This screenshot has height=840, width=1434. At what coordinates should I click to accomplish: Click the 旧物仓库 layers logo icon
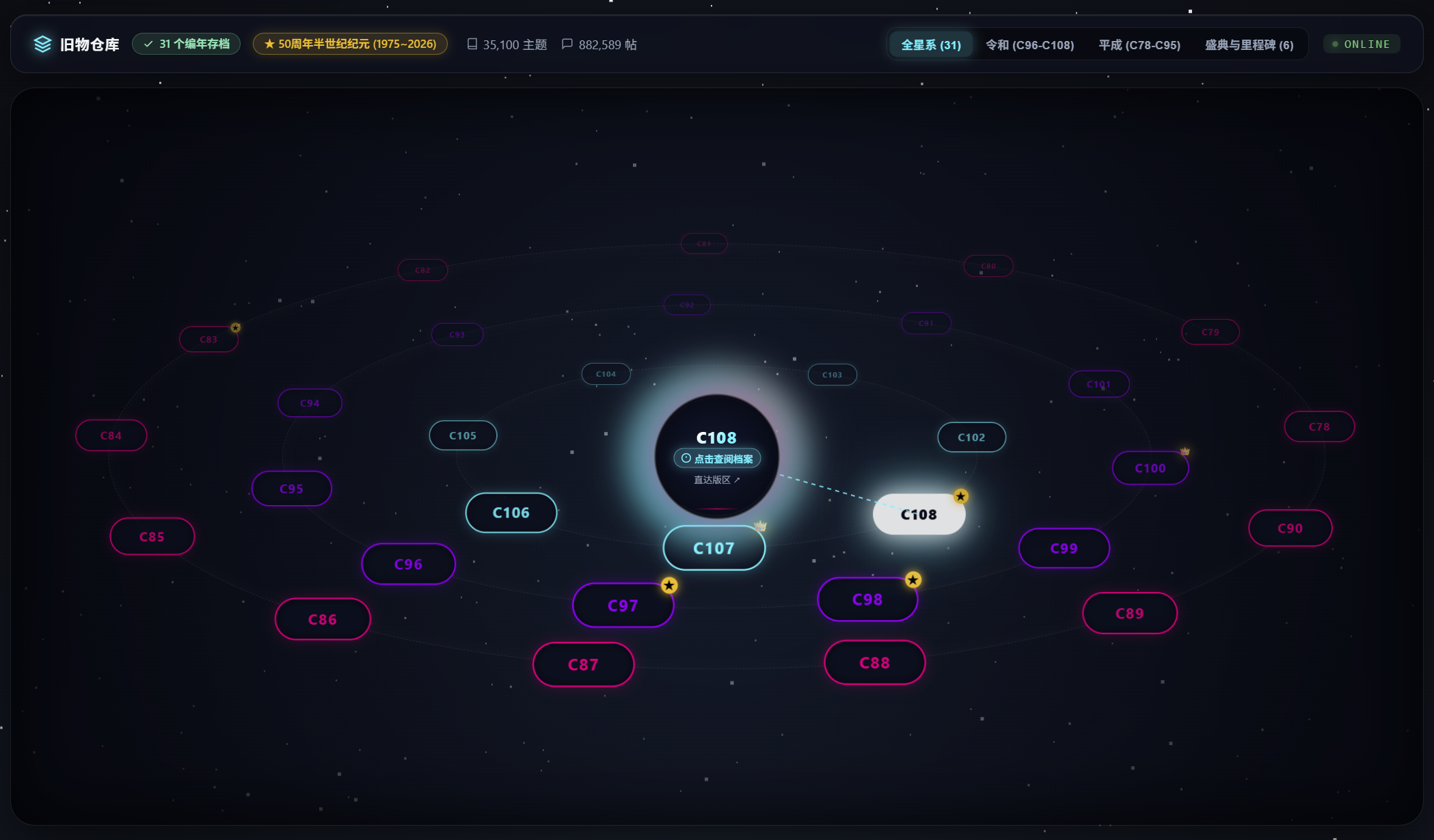click(42, 44)
